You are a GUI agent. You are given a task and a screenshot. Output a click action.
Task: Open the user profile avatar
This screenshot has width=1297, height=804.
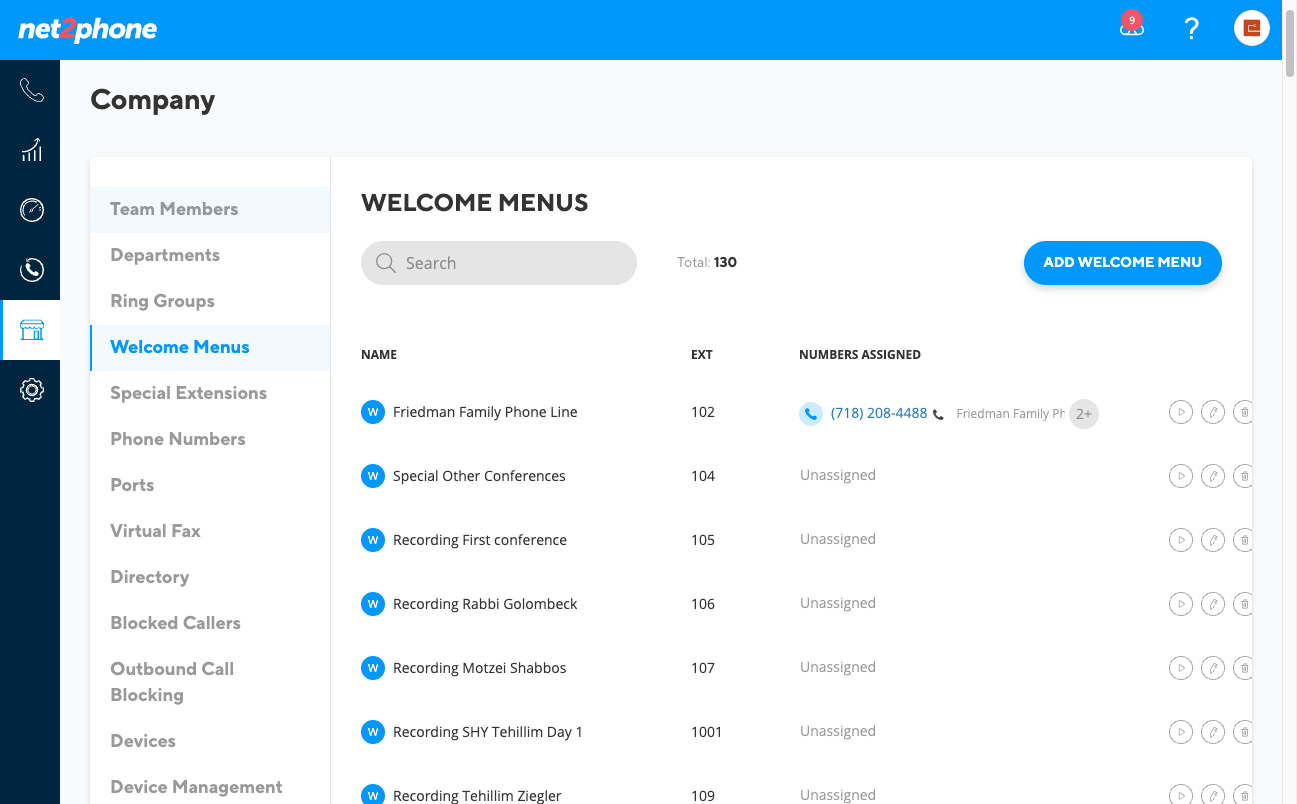1251,28
